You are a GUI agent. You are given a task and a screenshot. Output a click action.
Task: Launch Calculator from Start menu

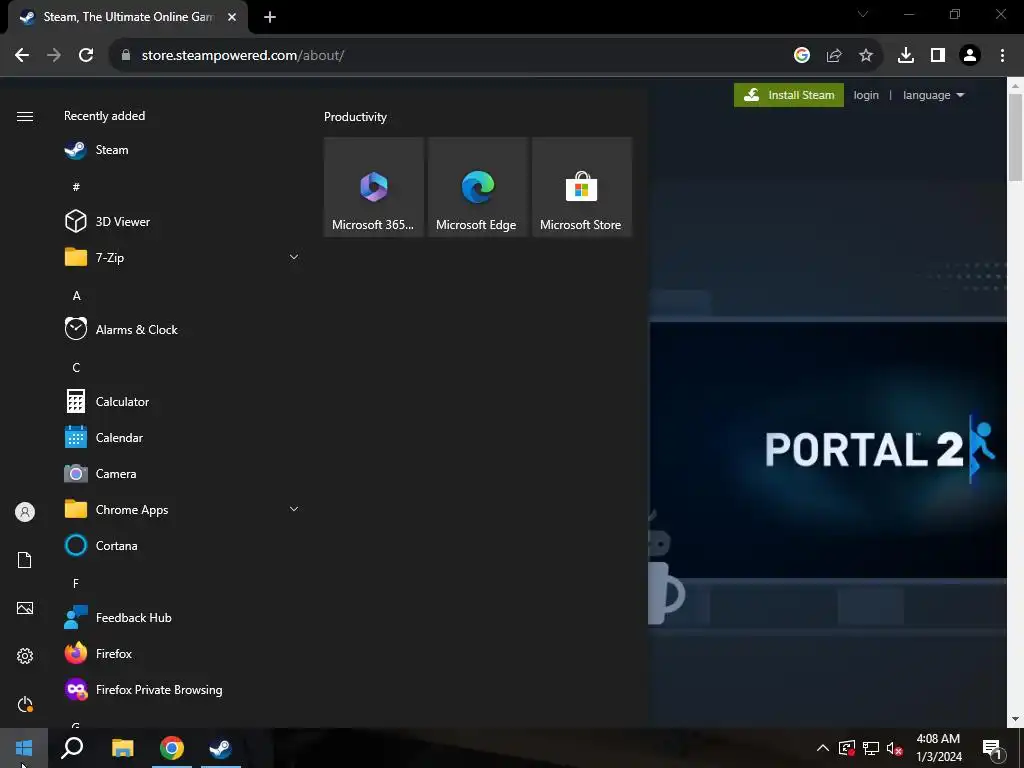tap(182, 402)
